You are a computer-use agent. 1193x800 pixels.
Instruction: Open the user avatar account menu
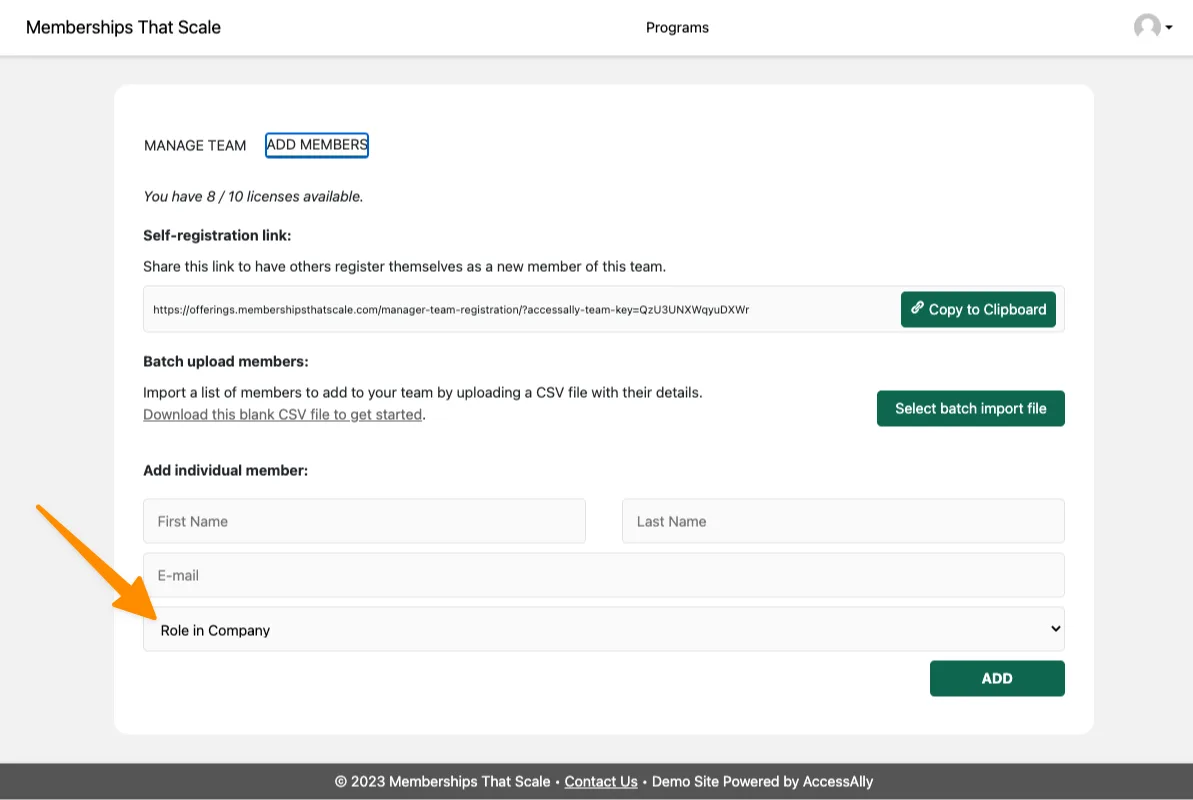1146,27
